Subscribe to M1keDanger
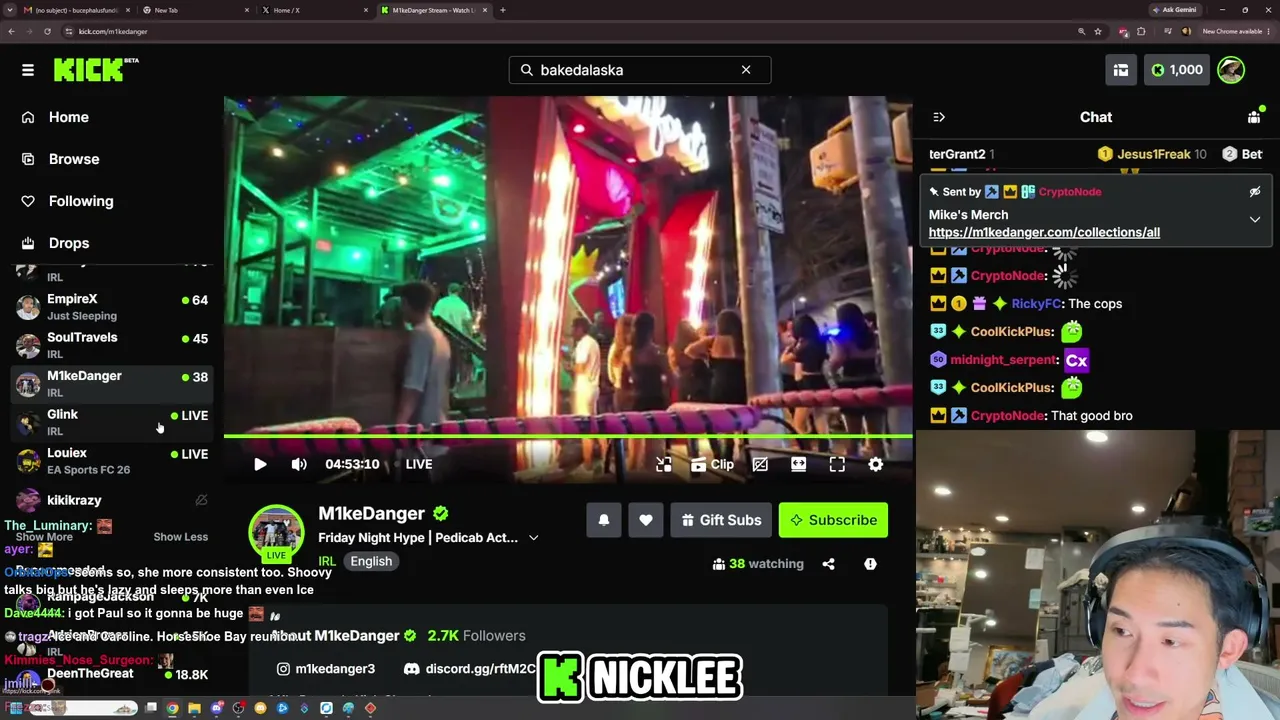This screenshot has width=1280, height=720. point(833,520)
